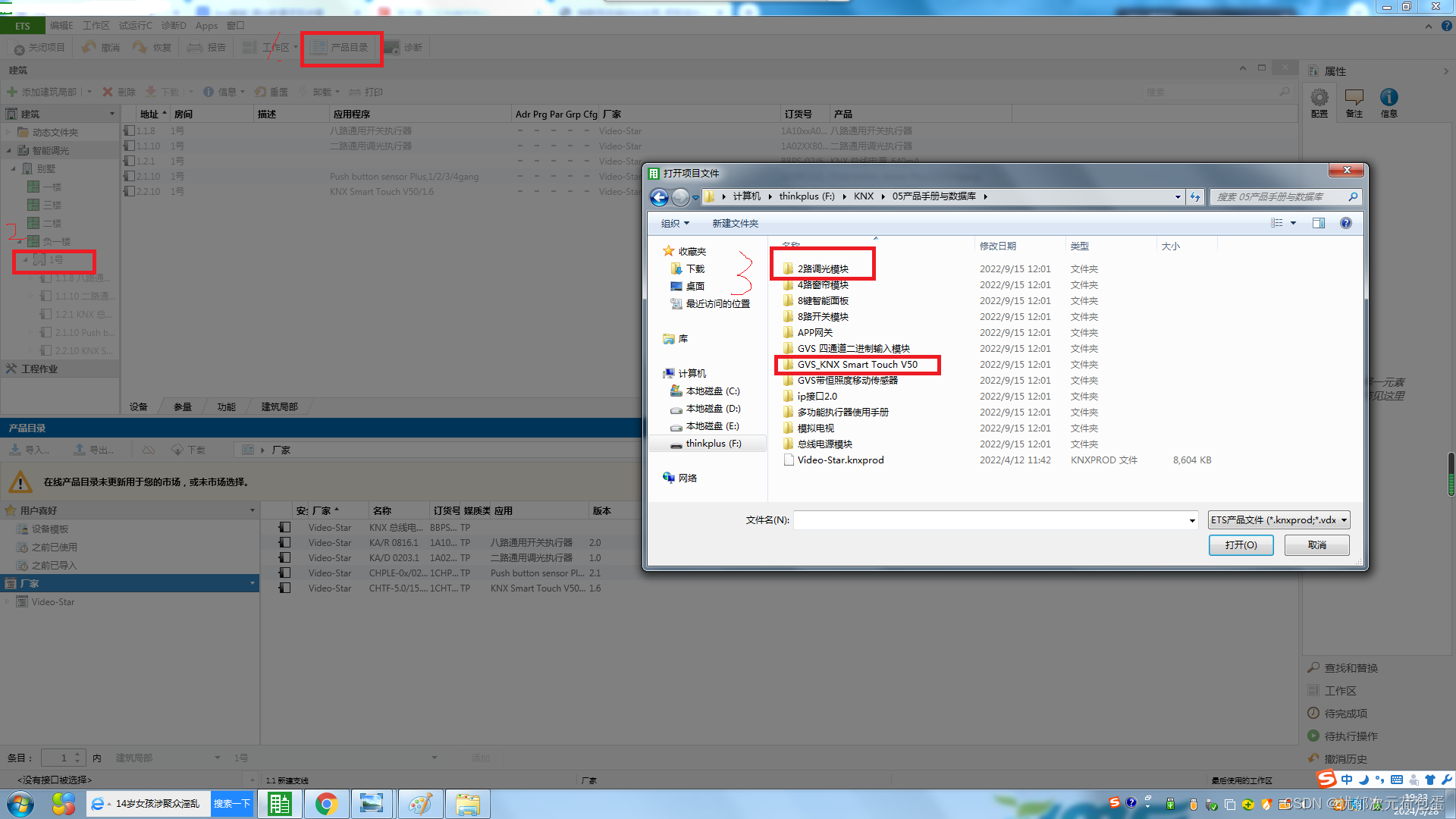Click the back arrow in file dialog
1456x819 pixels.
tap(659, 197)
